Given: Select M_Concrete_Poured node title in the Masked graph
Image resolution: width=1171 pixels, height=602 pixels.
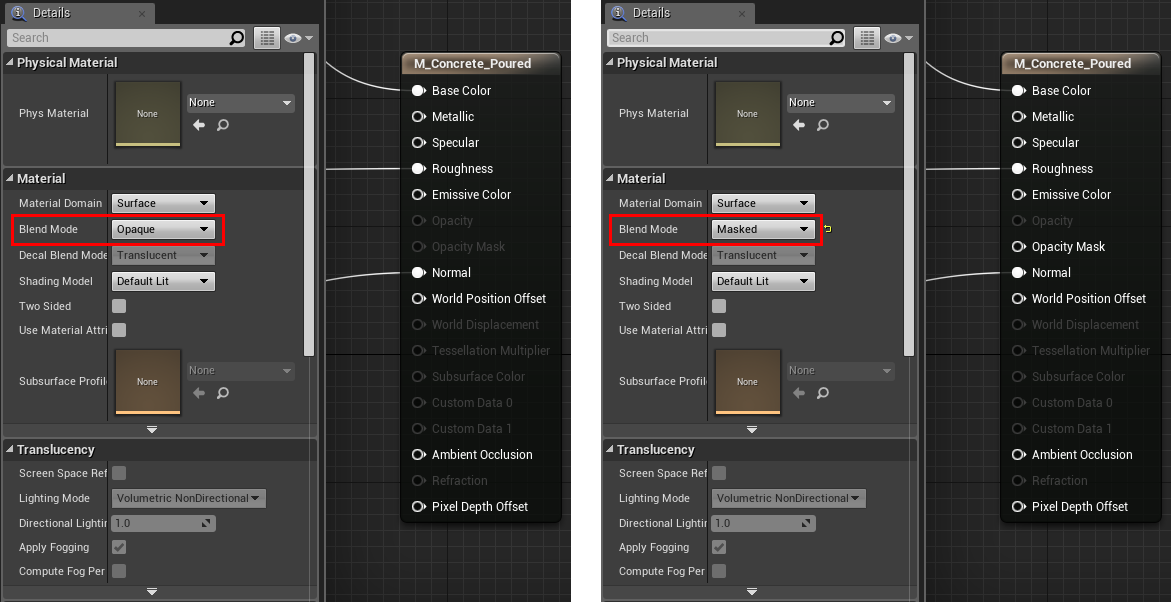Looking at the screenshot, I should pos(1072,63).
